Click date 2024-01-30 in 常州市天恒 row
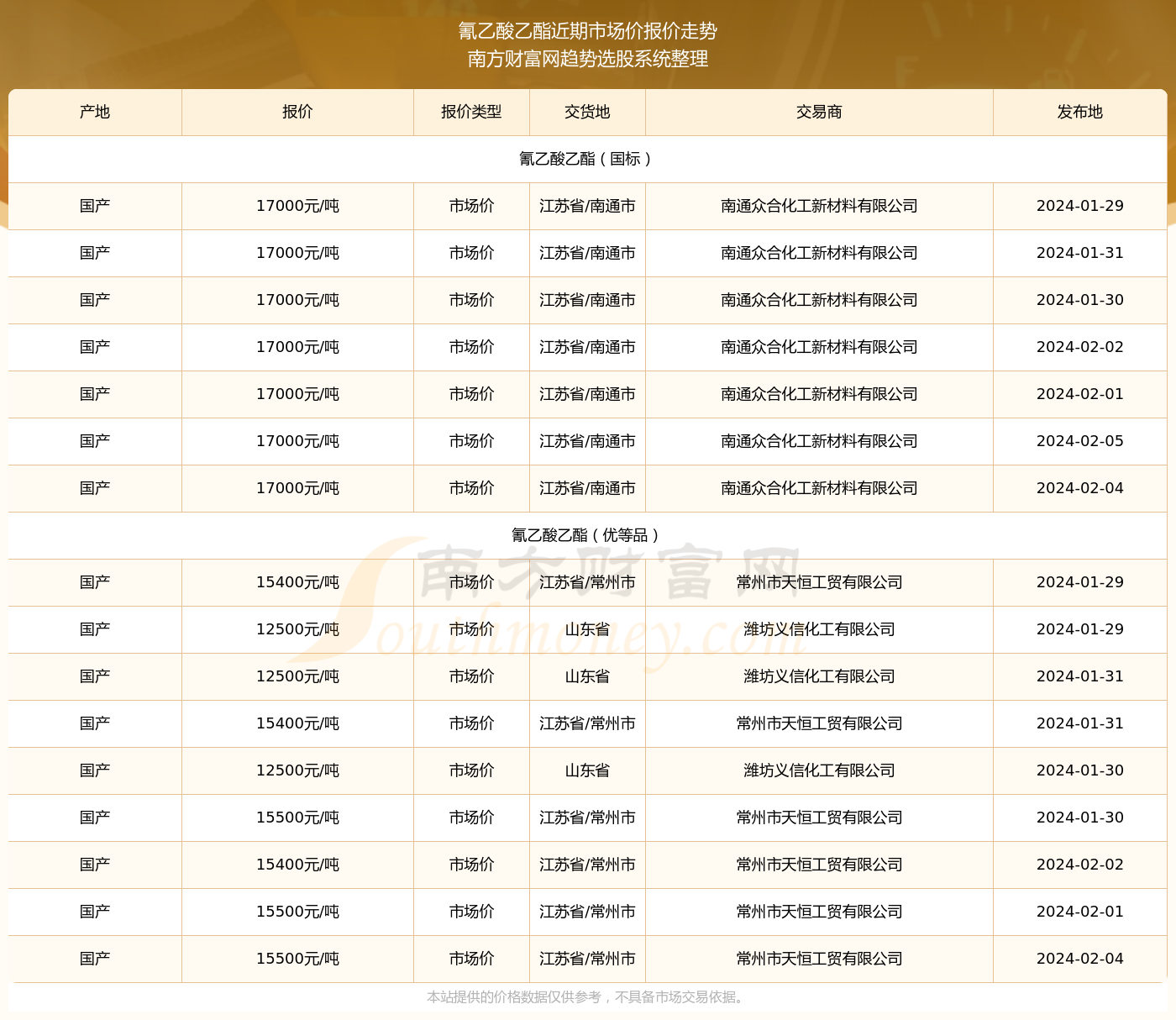Viewport: 1176px width, 1020px height. [1079, 818]
